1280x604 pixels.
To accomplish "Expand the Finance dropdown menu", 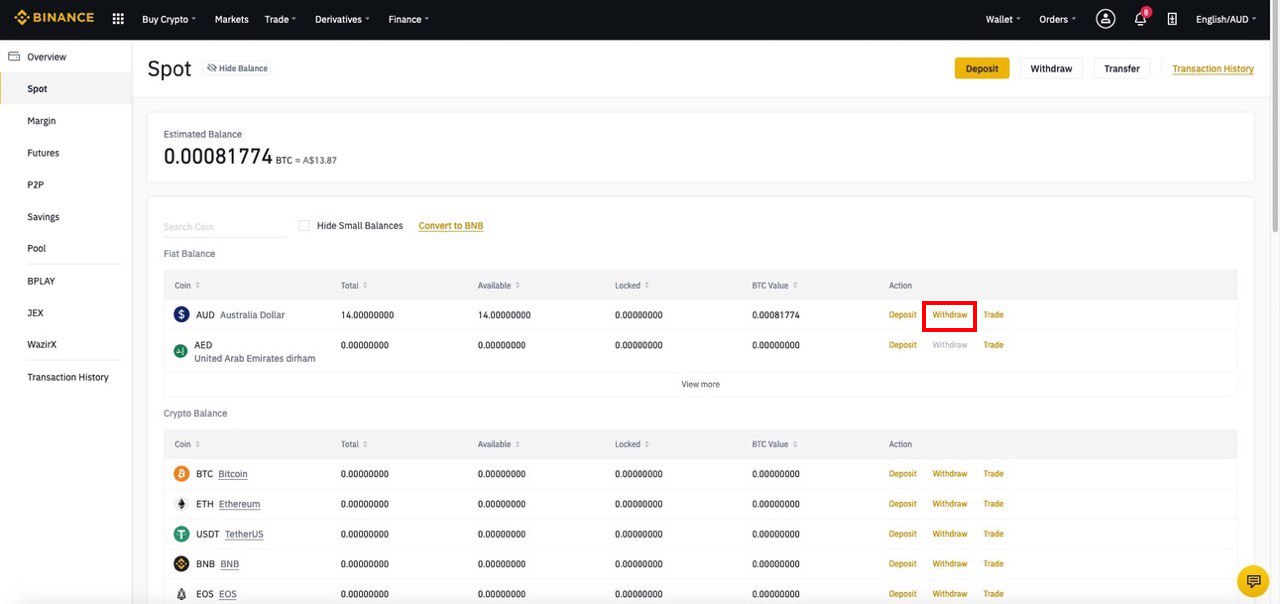I will pos(409,19).
